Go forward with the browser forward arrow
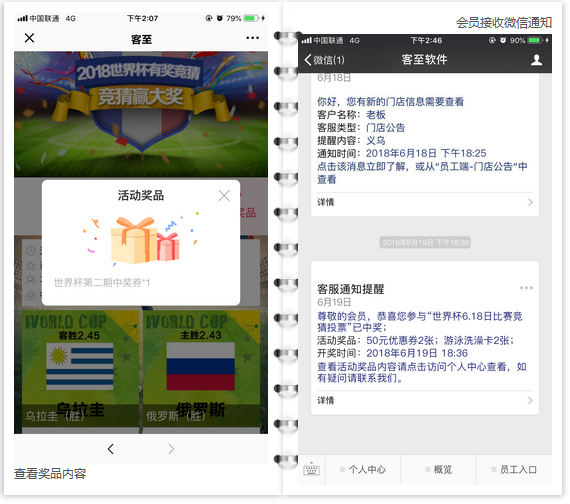 click(171, 449)
